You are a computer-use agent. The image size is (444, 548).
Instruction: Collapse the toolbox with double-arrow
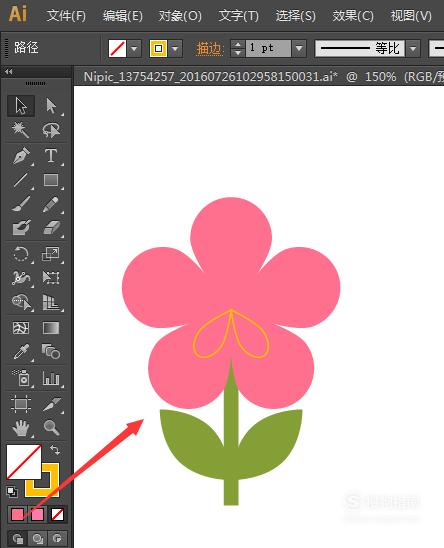9,72
